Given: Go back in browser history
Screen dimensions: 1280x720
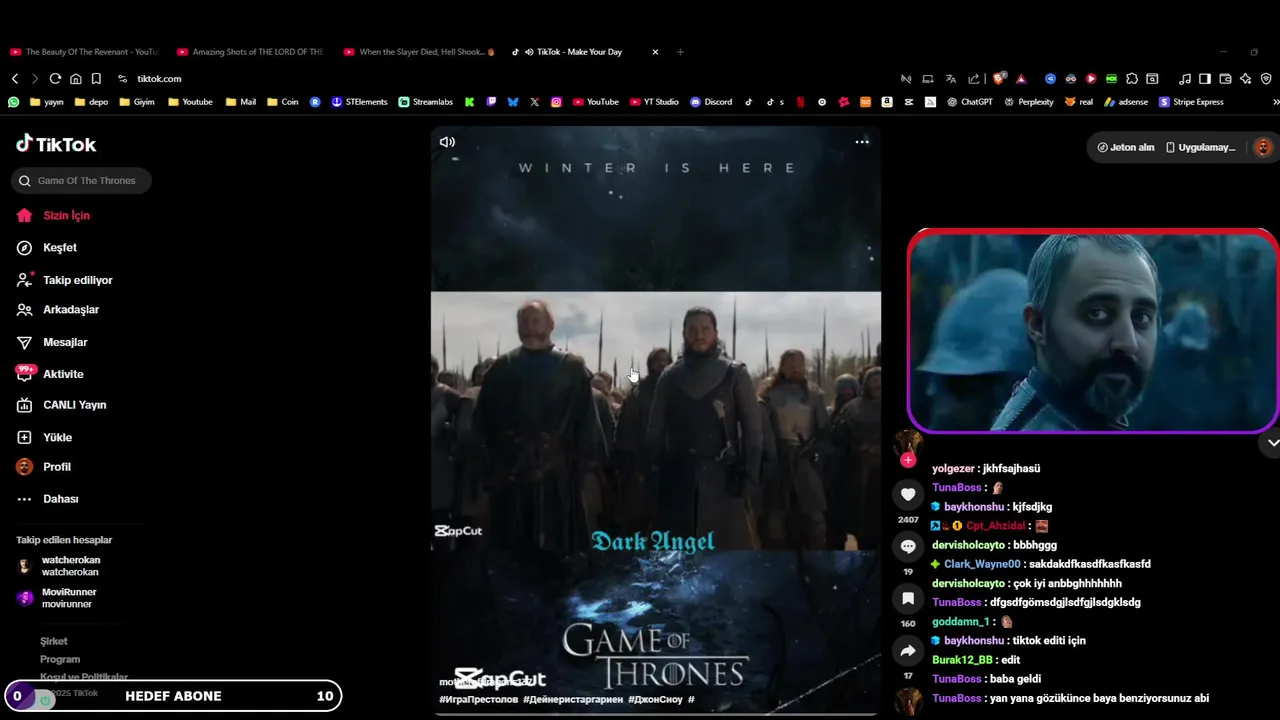Looking at the screenshot, I should pyautogui.click(x=15, y=79).
